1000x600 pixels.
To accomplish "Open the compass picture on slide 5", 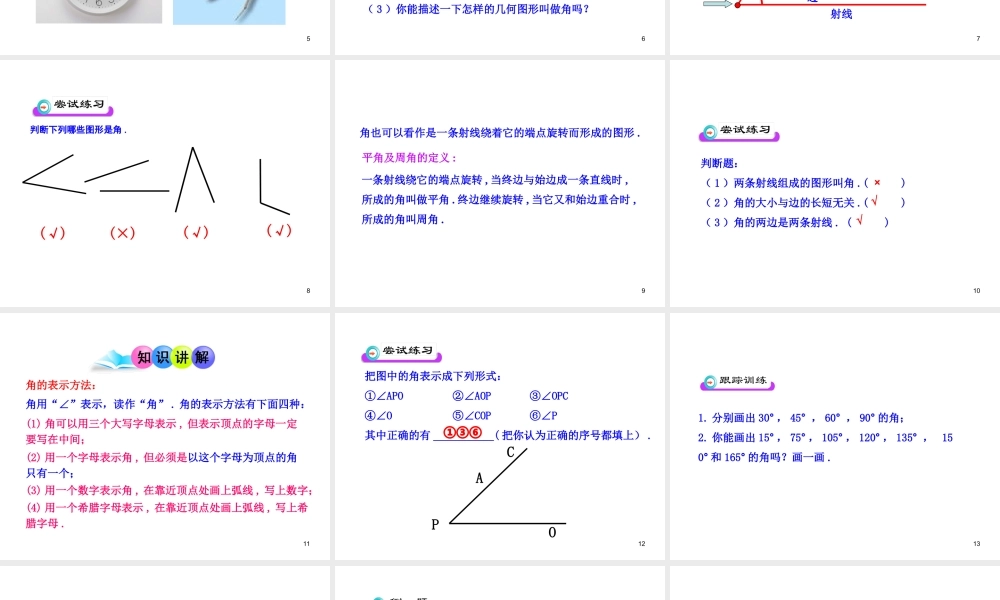I will click(x=228, y=12).
